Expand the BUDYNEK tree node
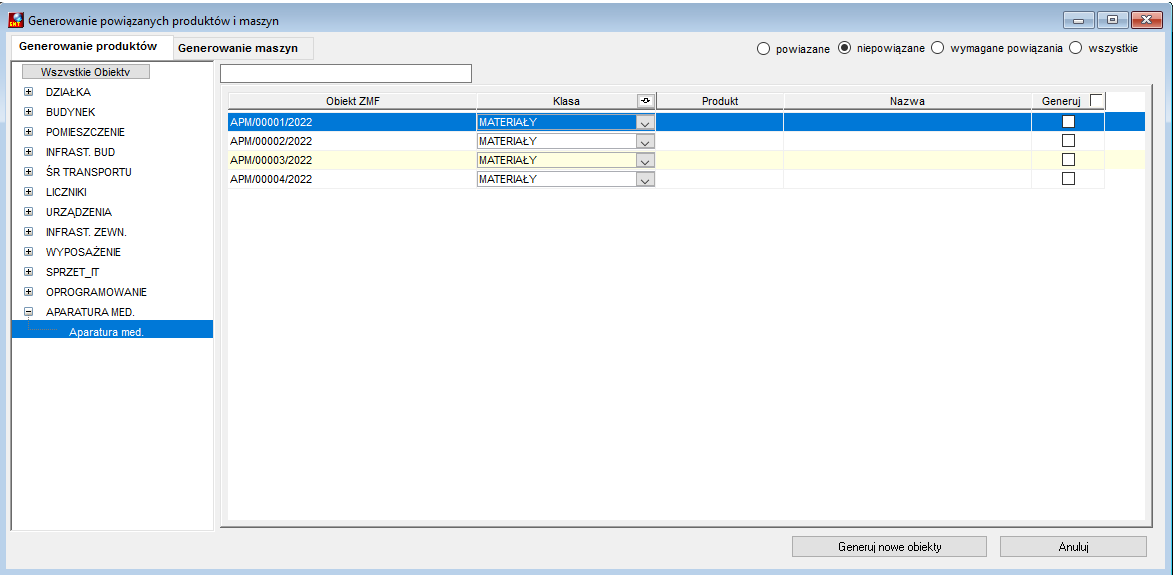Image resolution: width=1173 pixels, height=576 pixels. (28, 111)
